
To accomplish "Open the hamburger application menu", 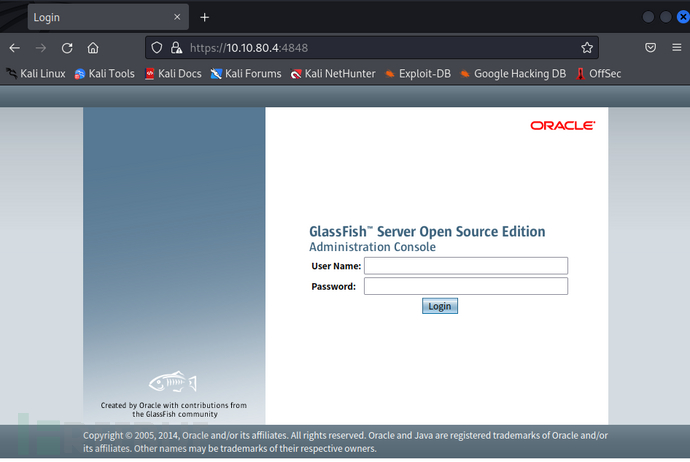I will [677, 47].
